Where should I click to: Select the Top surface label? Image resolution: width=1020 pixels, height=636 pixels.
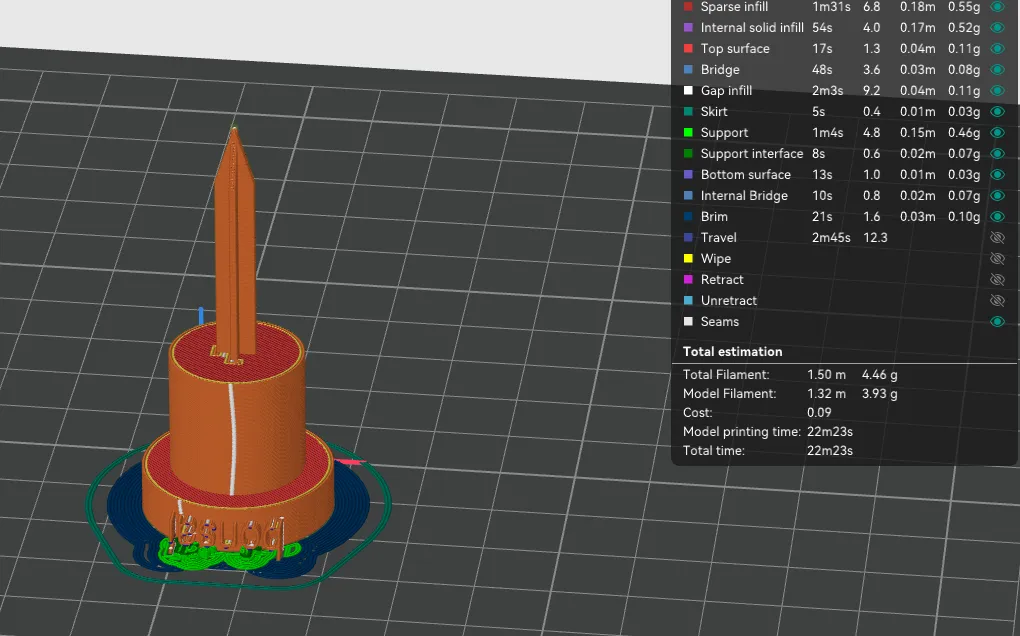735,48
